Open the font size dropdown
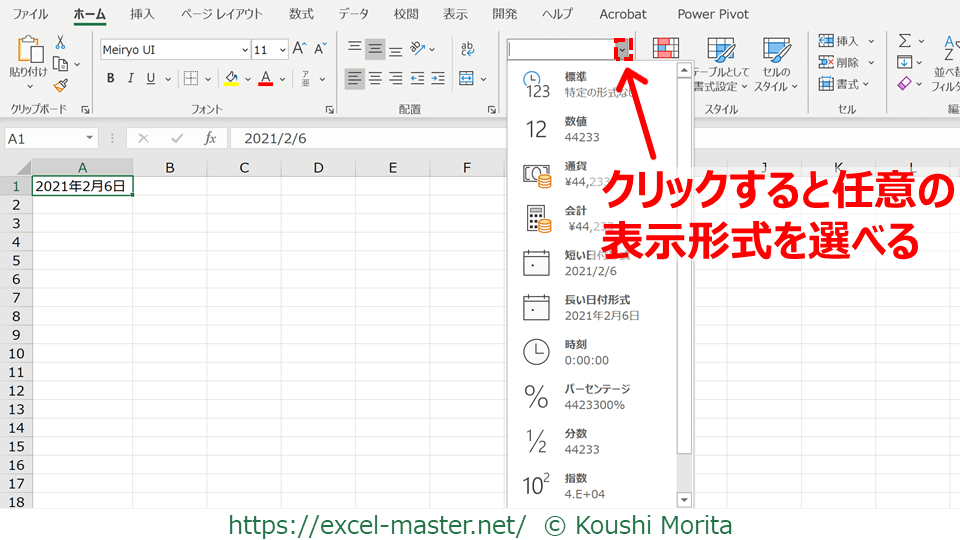Screen dimensions: 960x540 (282, 50)
